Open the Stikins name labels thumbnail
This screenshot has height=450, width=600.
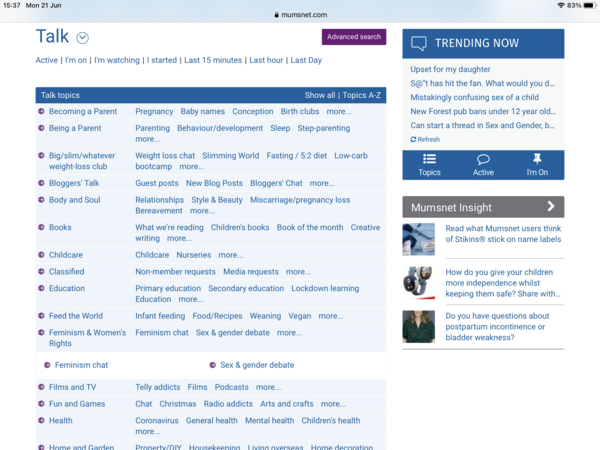coord(419,239)
